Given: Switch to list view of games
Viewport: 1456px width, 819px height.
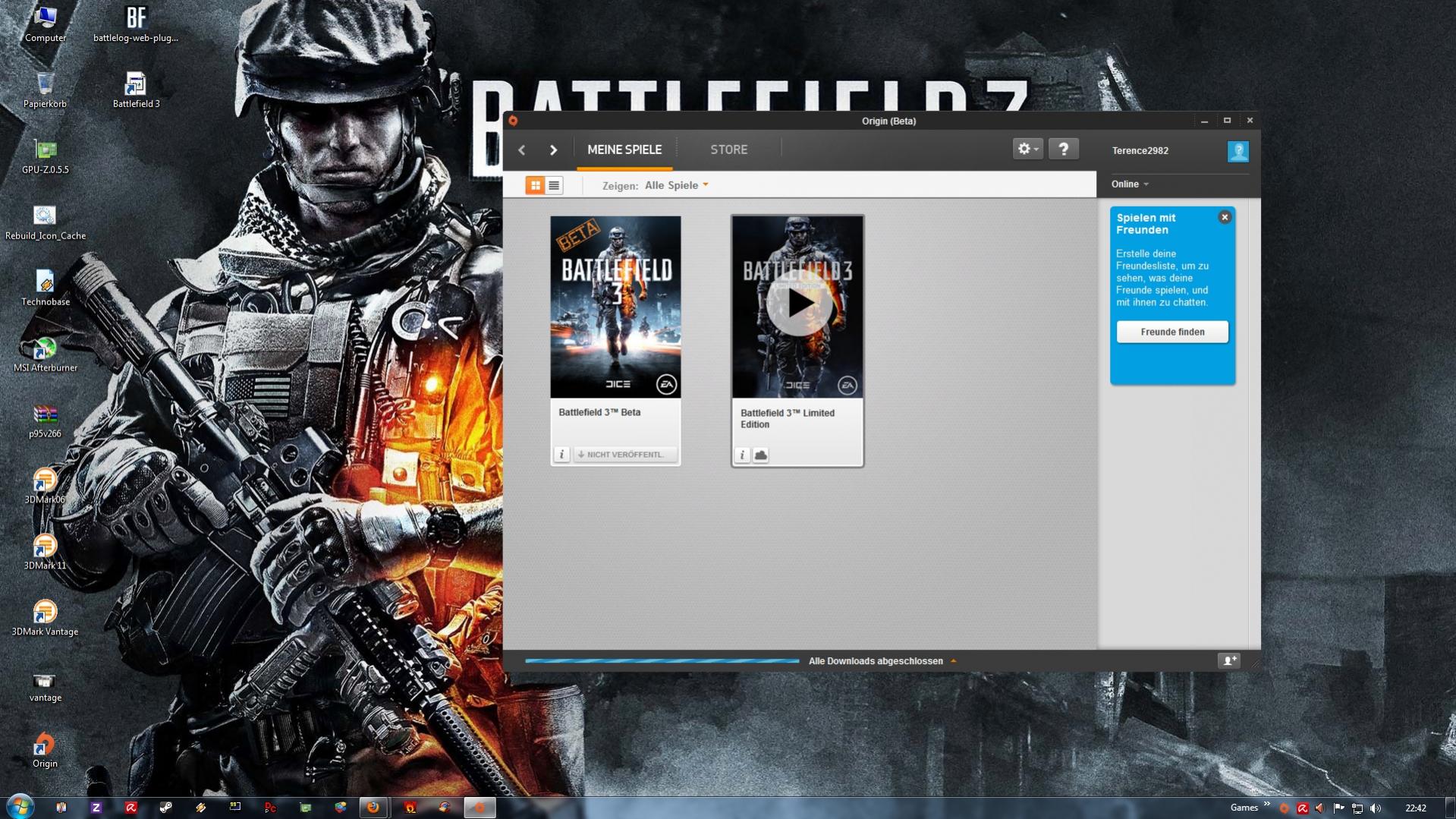Looking at the screenshot, I should pyautogui.click(x=554, y=185).
